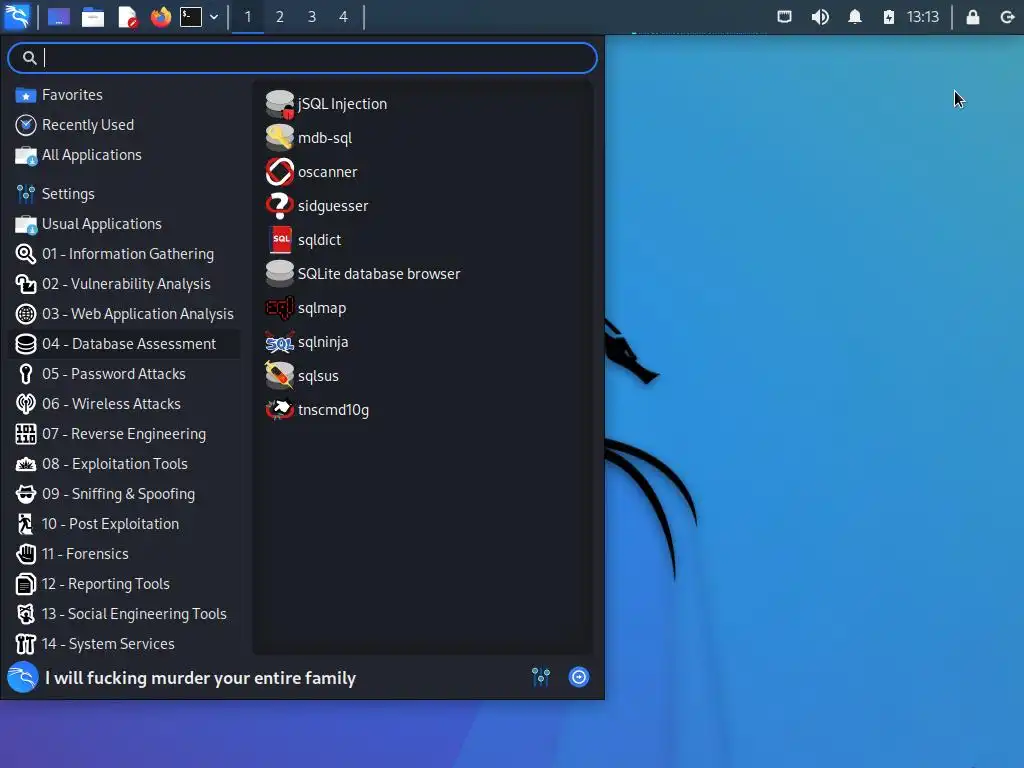Select 03 - Web Application Analysis category
1024x768 pixels.
point(125,314)
